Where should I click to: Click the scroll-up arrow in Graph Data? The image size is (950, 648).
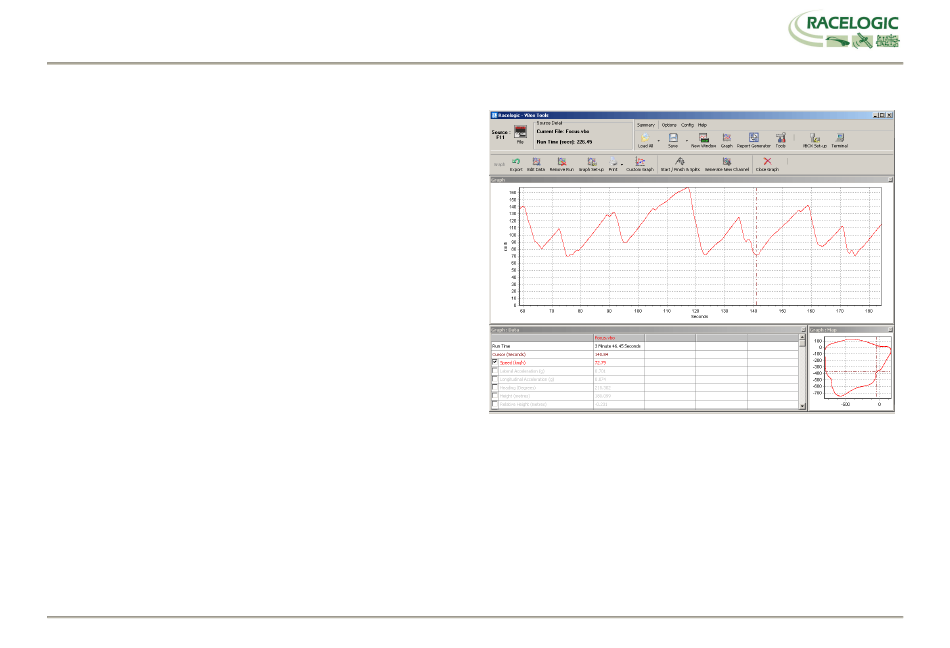pos(802,337)
